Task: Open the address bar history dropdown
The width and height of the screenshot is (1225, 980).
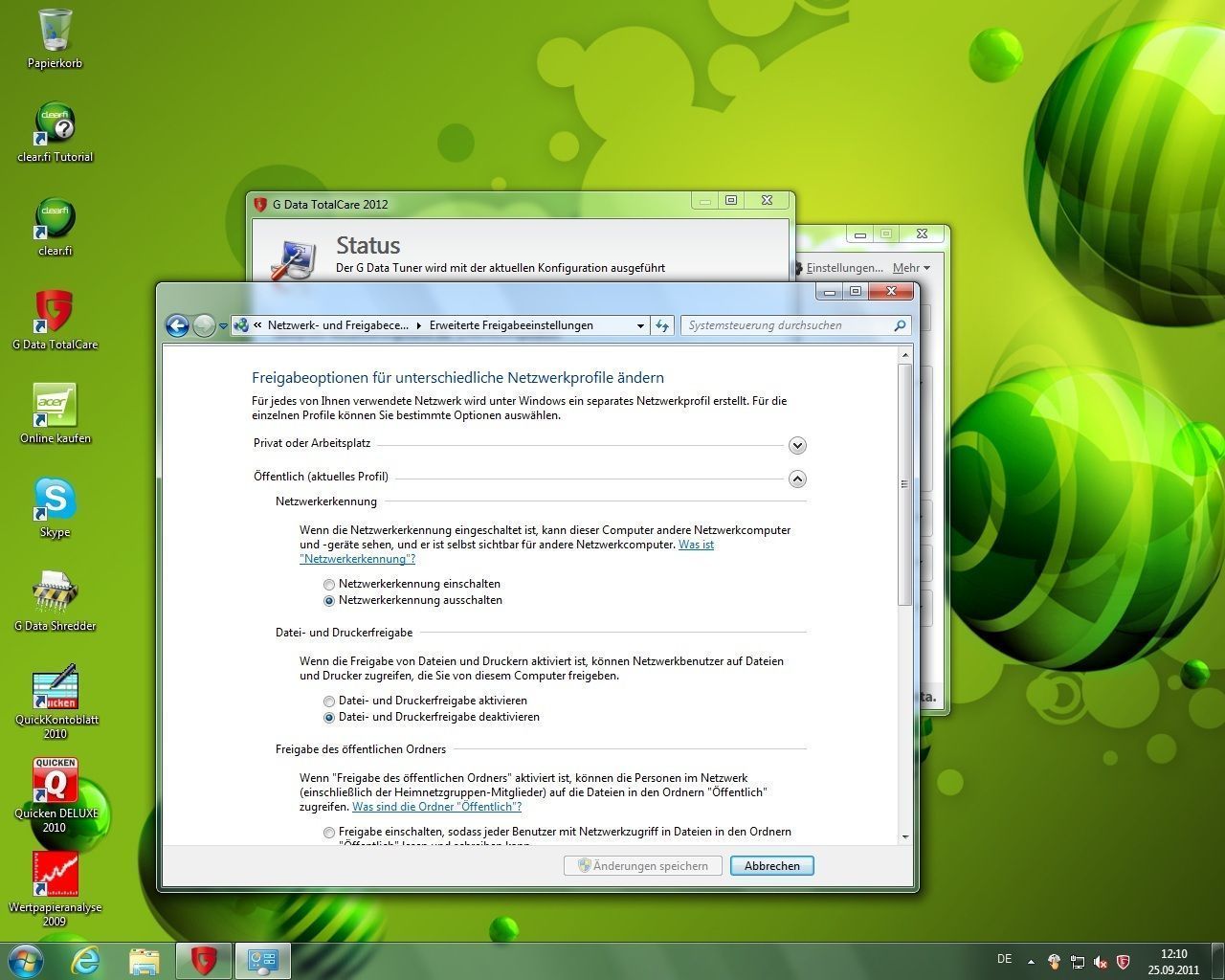Action: (640, 325)
